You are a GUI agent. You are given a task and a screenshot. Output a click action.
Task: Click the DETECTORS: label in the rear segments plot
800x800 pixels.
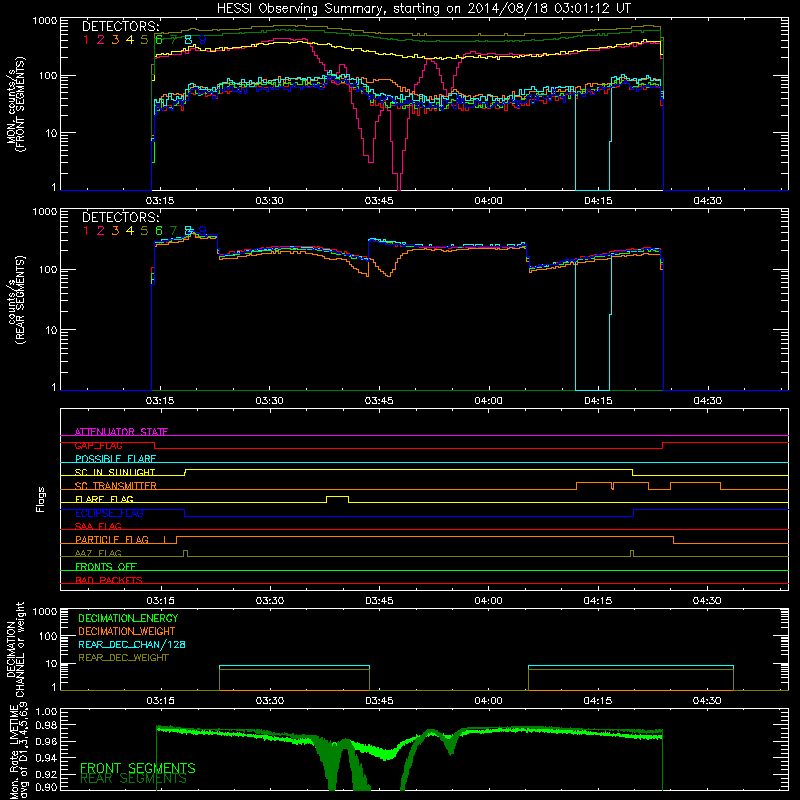pos(120,217)
